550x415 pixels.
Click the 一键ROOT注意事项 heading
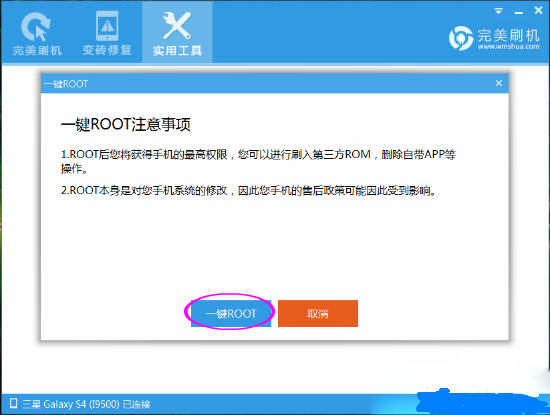tap(126, 125)
